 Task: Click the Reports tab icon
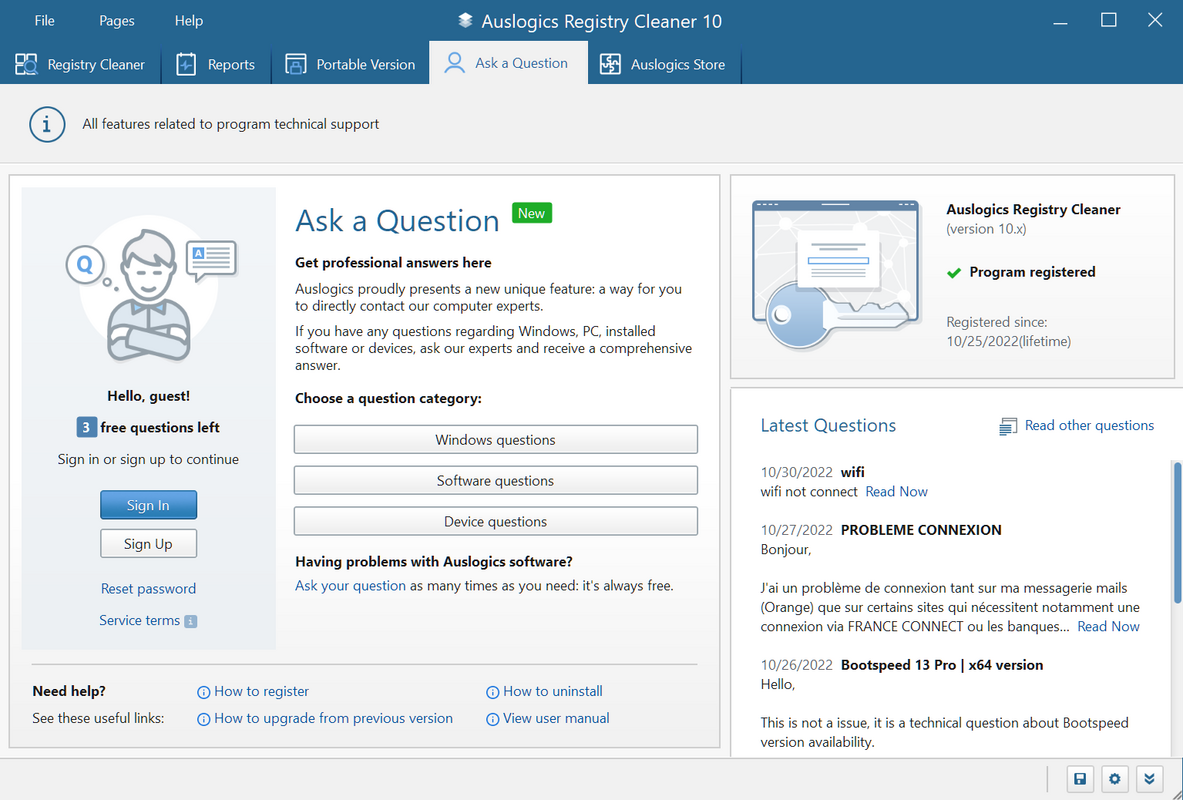coord(186,64)
